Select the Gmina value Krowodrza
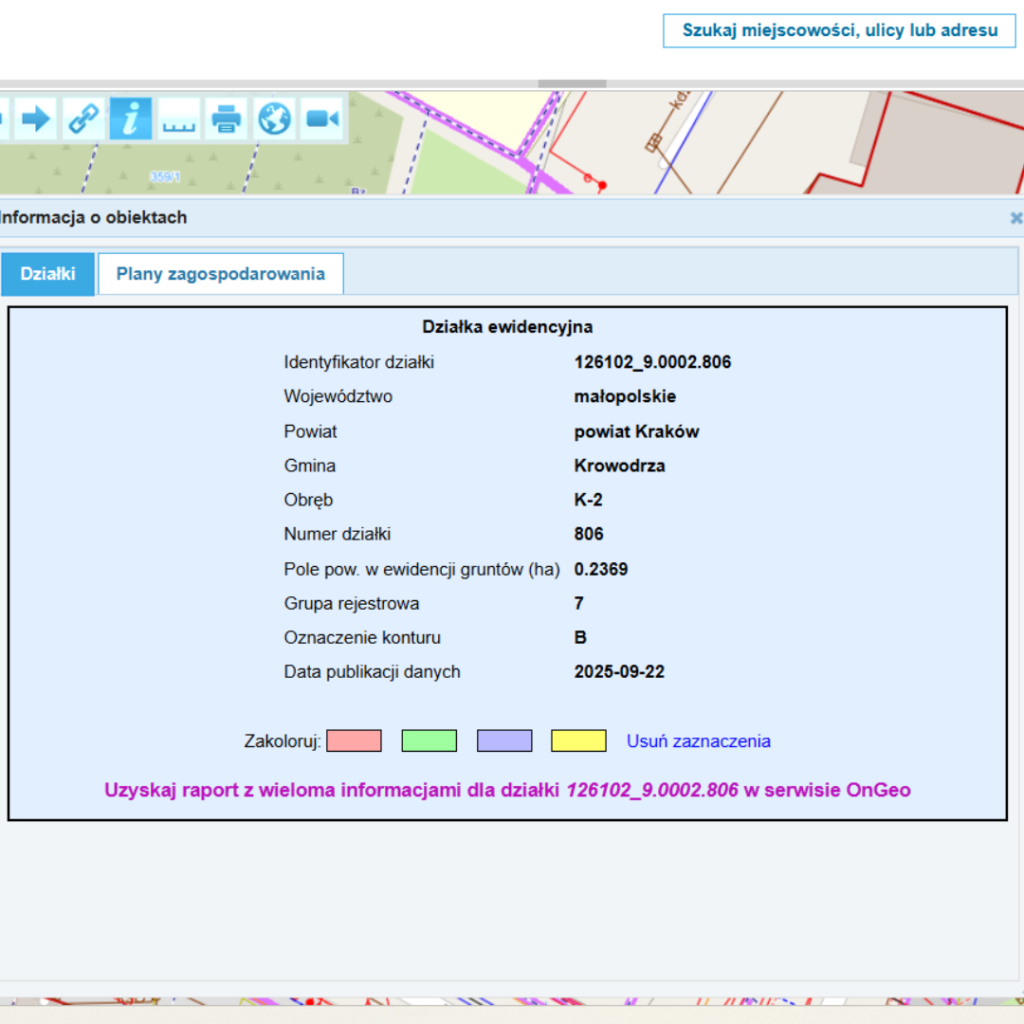1024x1024 pixels. click(x=620, y=466)
